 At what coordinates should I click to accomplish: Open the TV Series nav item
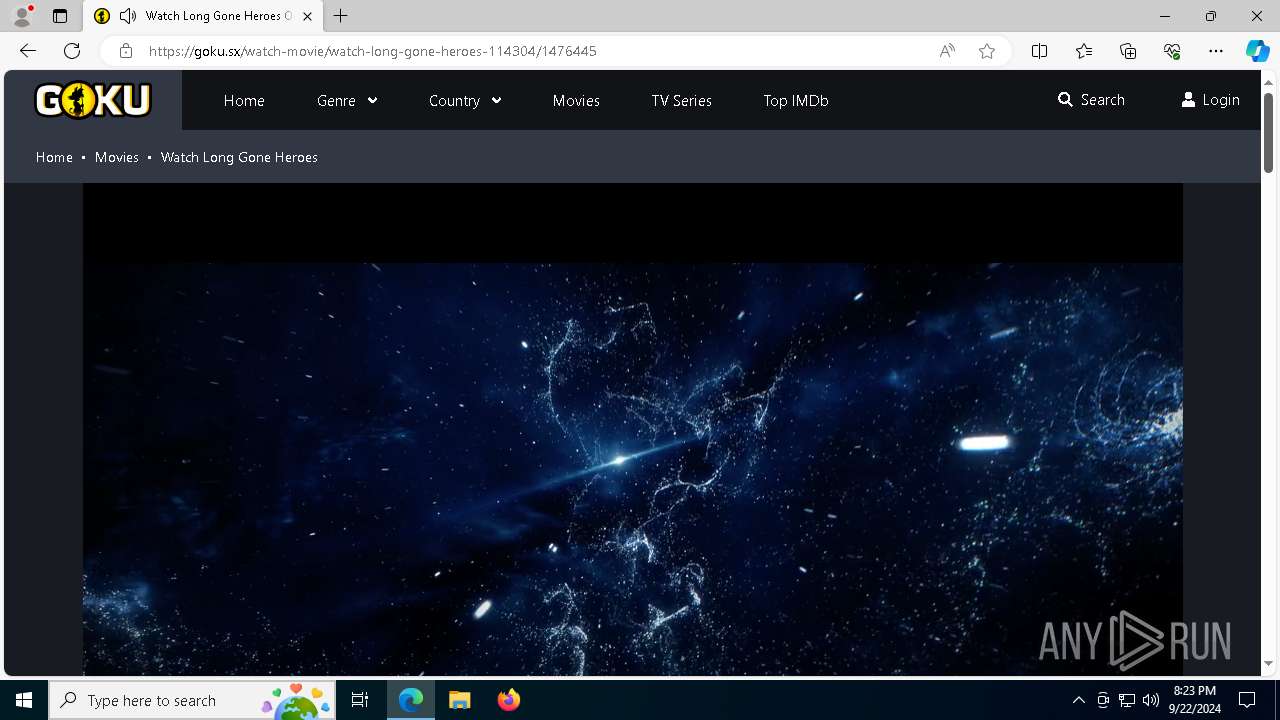click(681, 100)
